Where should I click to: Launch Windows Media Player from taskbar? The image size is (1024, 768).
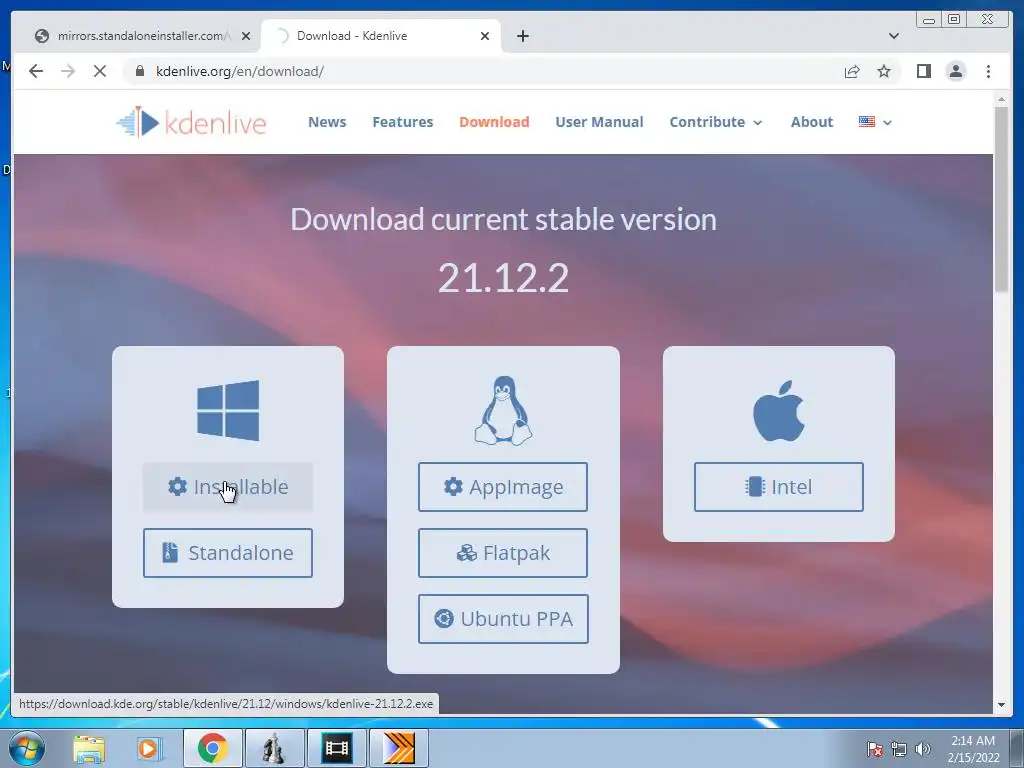coord(149,748)
